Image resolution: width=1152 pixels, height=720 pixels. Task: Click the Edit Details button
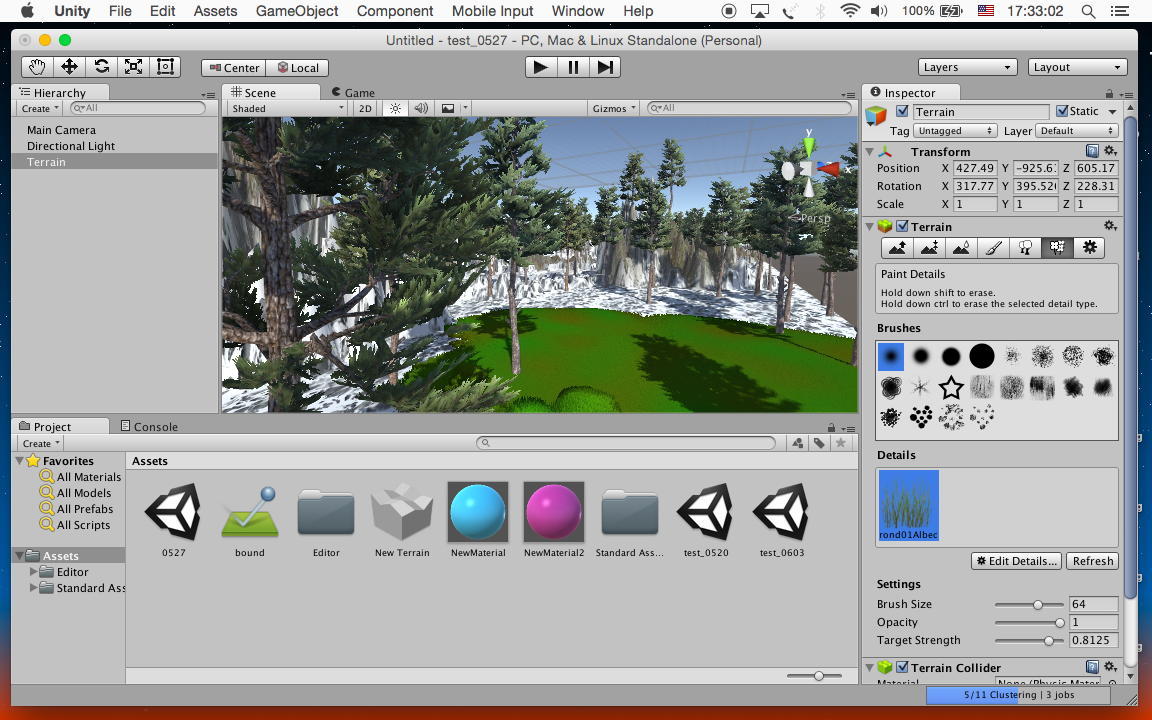point(1017,561)
